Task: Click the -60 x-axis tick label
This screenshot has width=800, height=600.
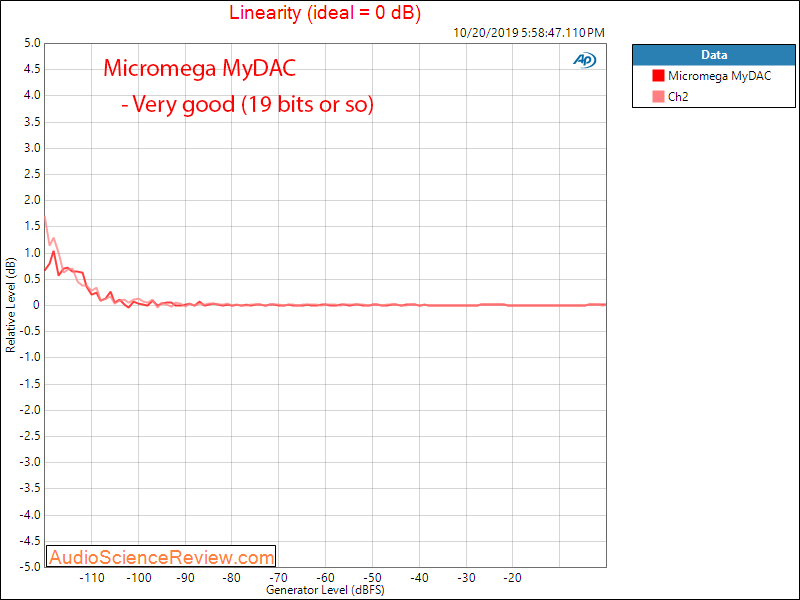Action: coord(326,578)
